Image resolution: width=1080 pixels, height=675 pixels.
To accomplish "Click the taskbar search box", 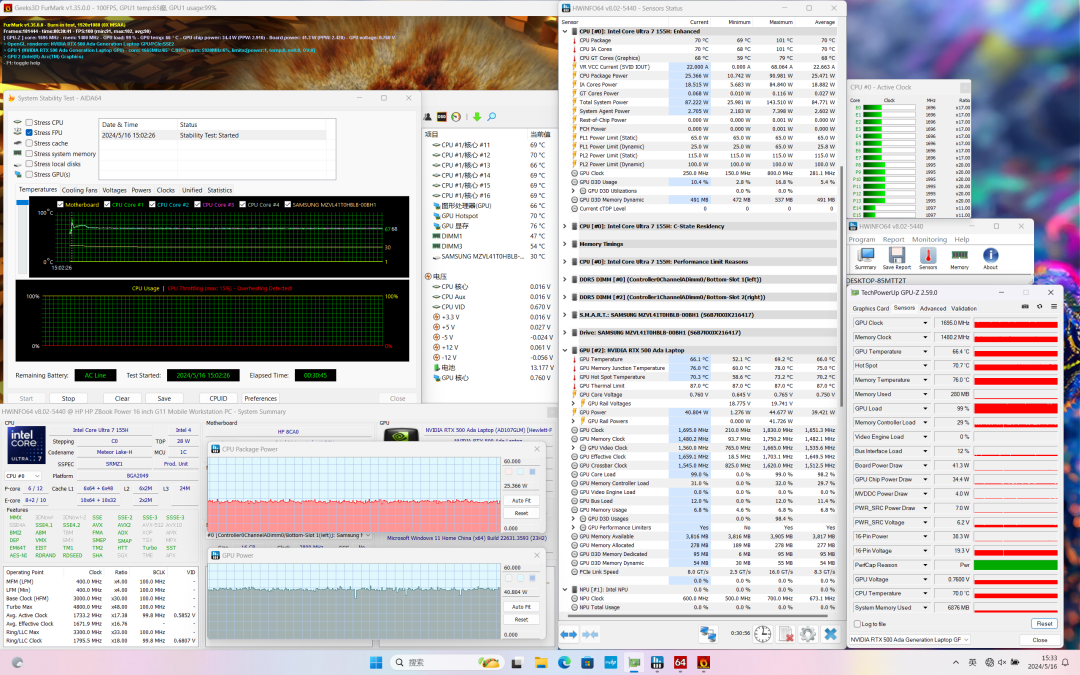I will click(446, 663).
